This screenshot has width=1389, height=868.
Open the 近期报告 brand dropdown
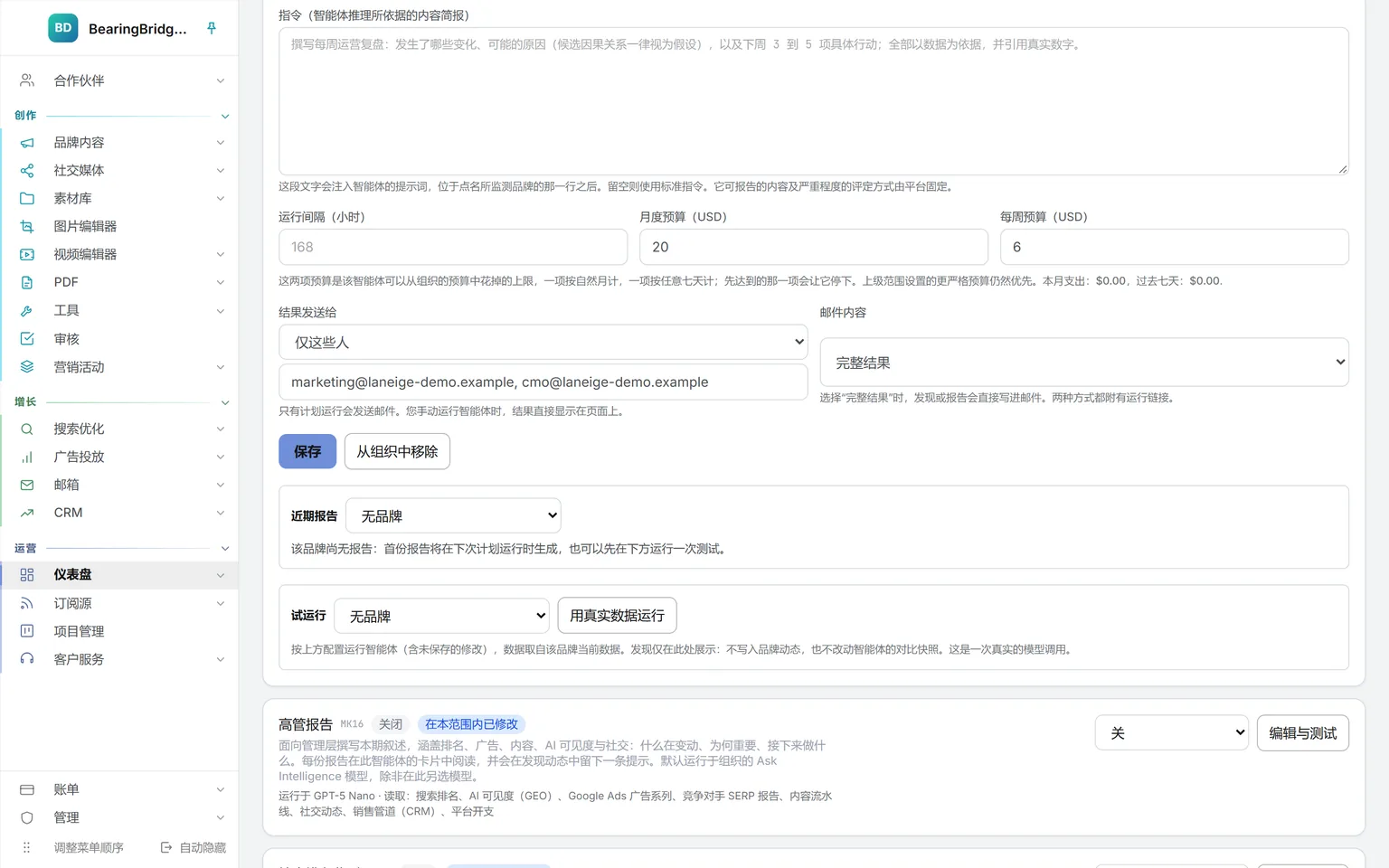453,516
